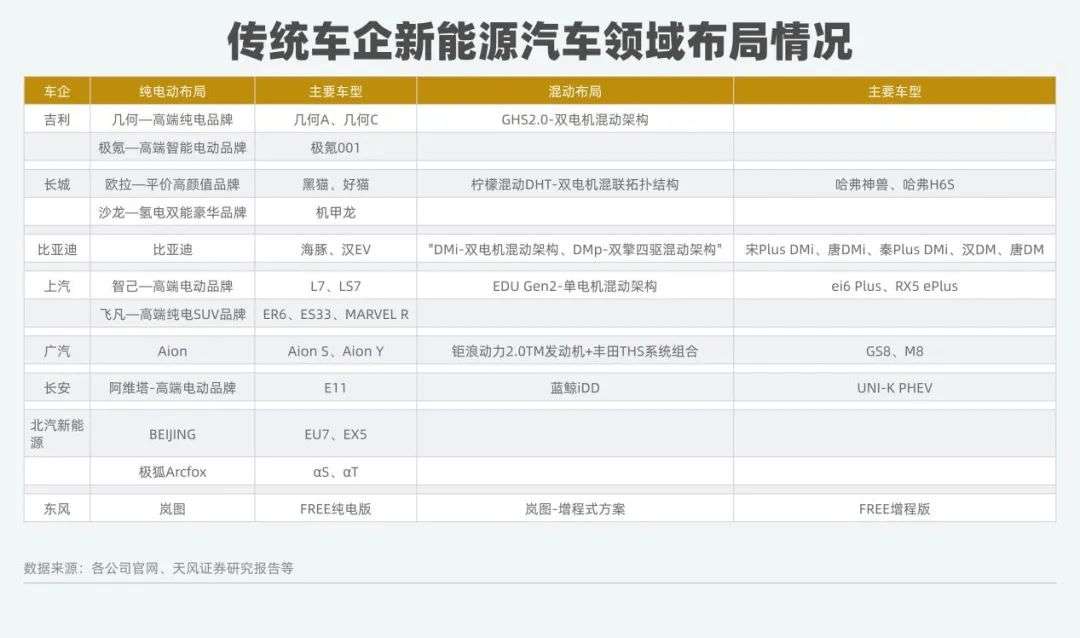Image resolution: width=1080 pixels, height=638 pixels.
Task: Click the 飞凡—高端纯电SUV品牌 cell
Action: click(x=172, y=314)
